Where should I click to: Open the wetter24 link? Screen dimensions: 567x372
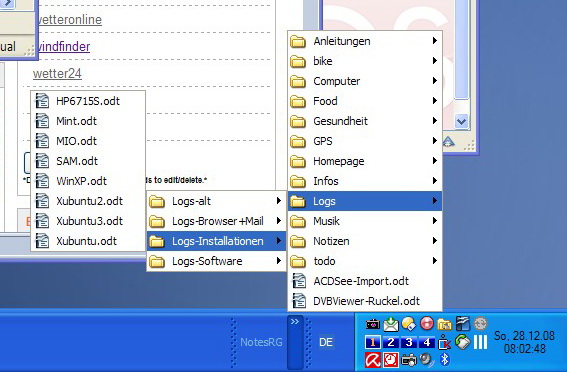point(57,74)
